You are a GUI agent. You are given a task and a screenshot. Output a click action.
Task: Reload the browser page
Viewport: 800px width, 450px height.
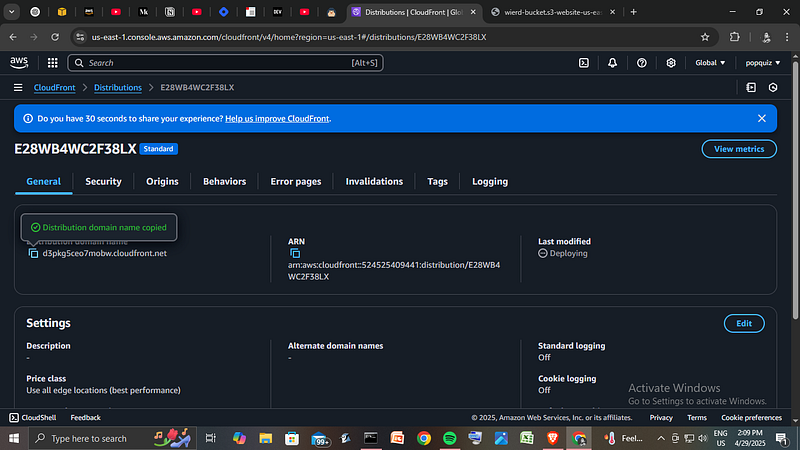coord(55,37)
